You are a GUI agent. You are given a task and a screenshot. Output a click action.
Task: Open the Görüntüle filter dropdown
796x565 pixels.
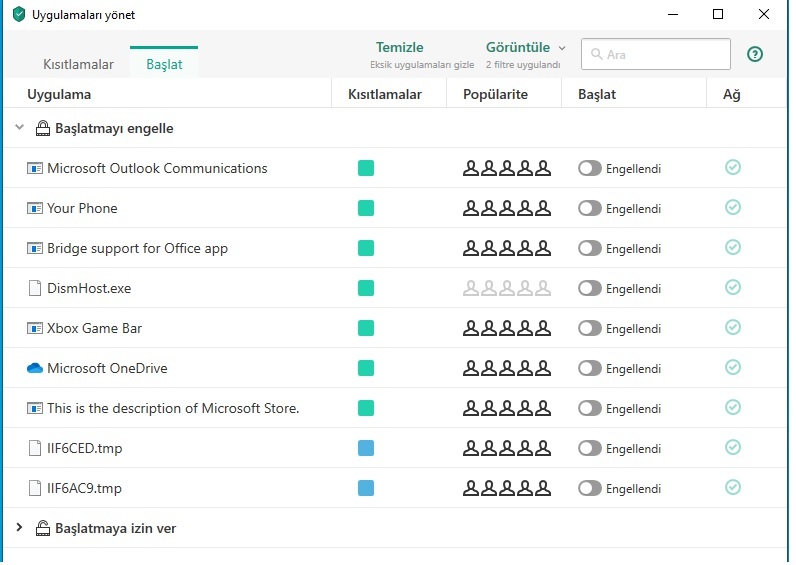pyautogui.click(x=525, y=48)
